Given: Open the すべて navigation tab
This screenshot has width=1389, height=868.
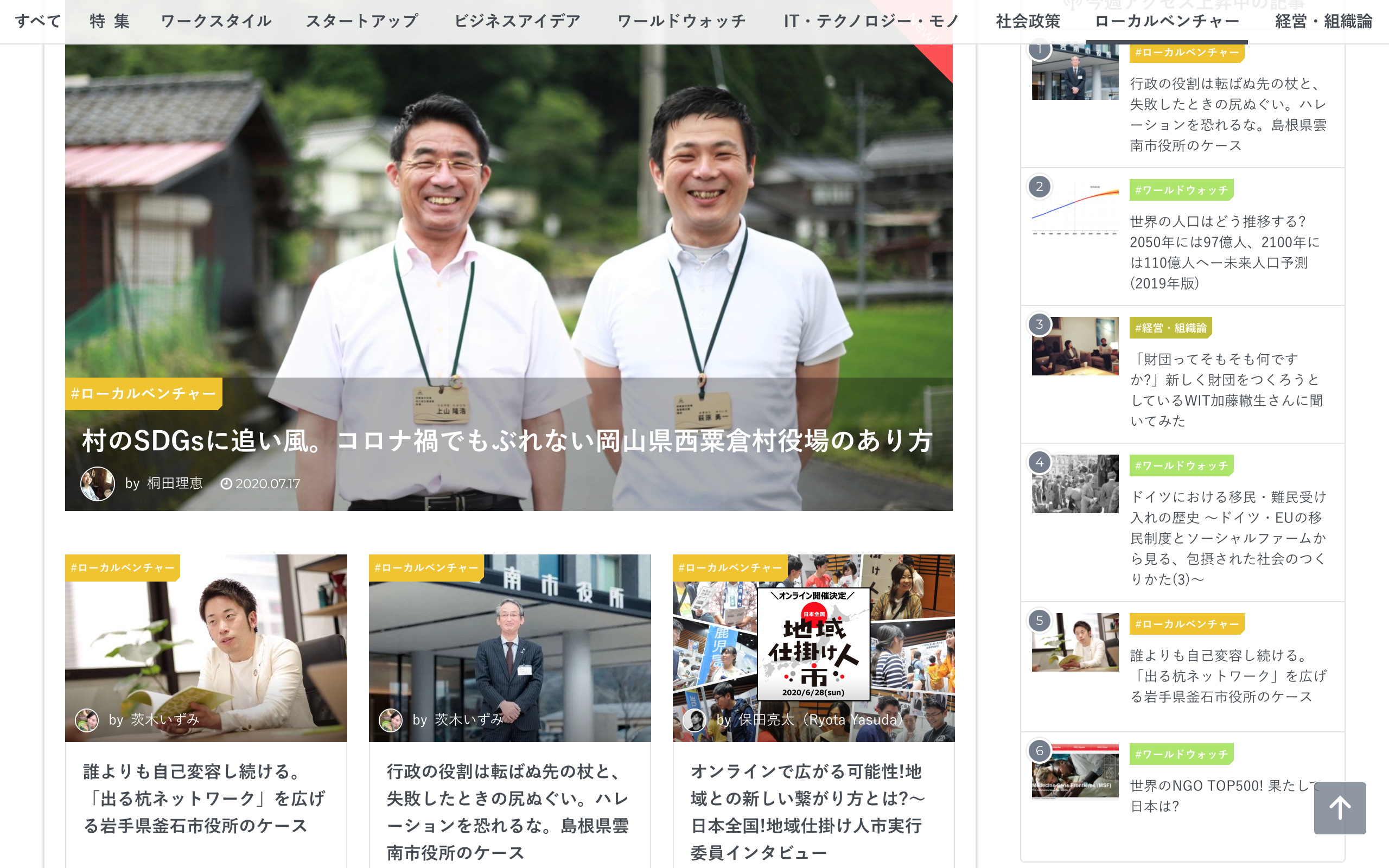Looking at the screenshot, I should click(38, 21).
